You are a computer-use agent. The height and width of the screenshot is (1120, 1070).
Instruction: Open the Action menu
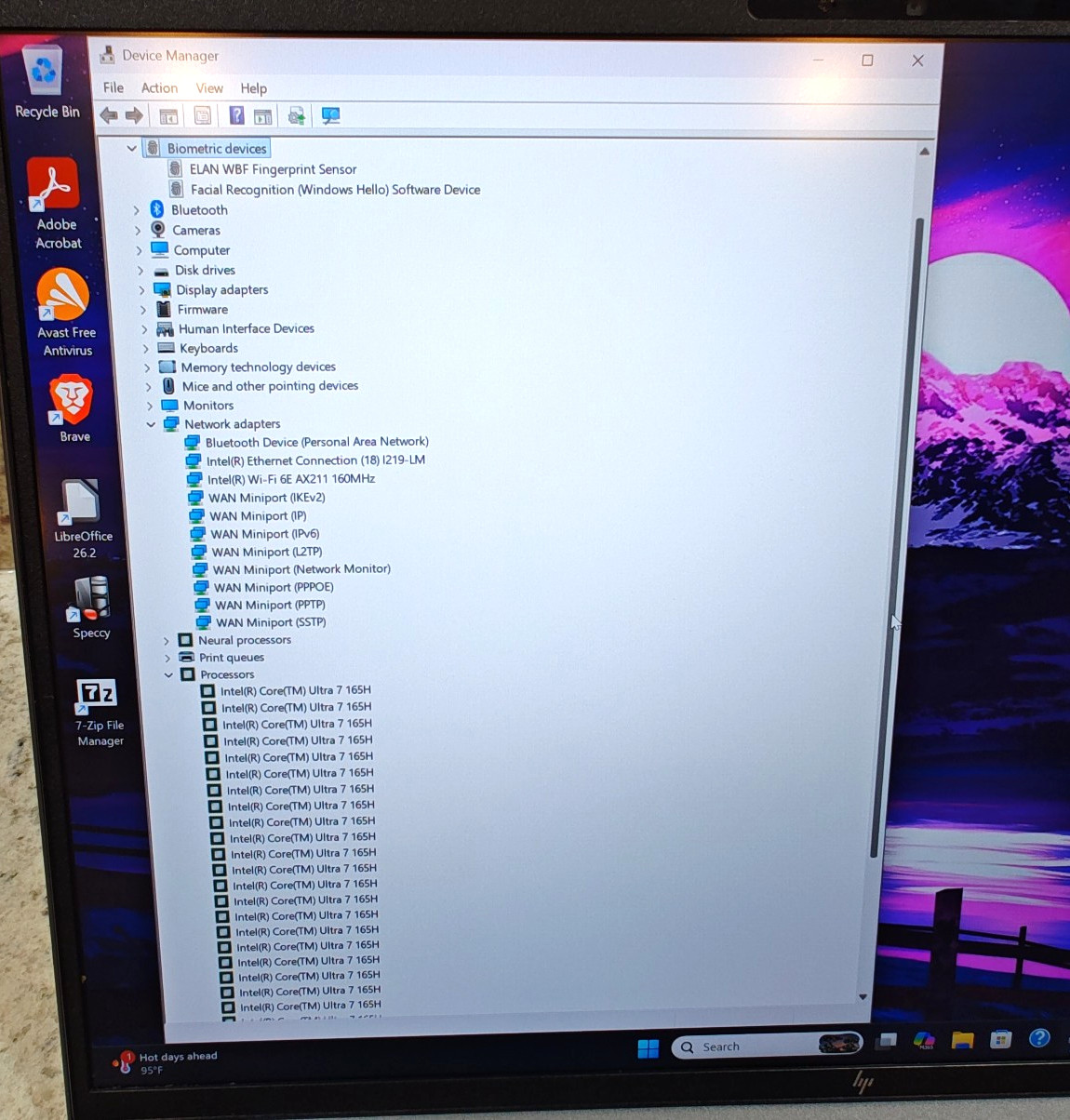click(159, 87)
